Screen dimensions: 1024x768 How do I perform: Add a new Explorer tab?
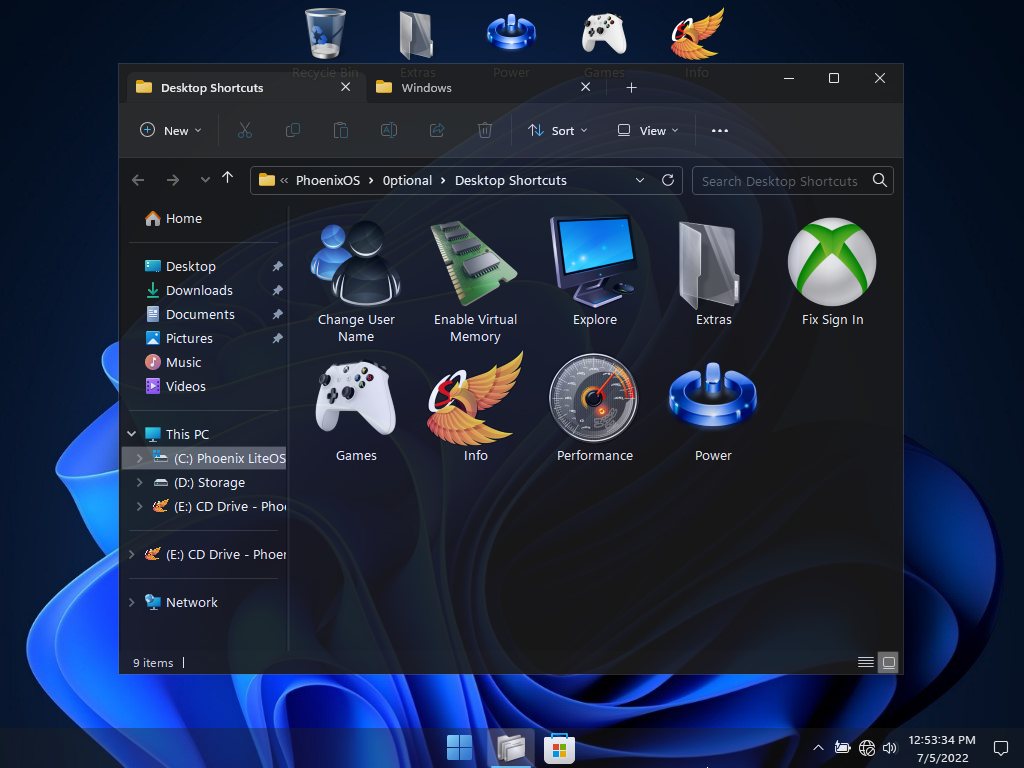tap(632, 88)
